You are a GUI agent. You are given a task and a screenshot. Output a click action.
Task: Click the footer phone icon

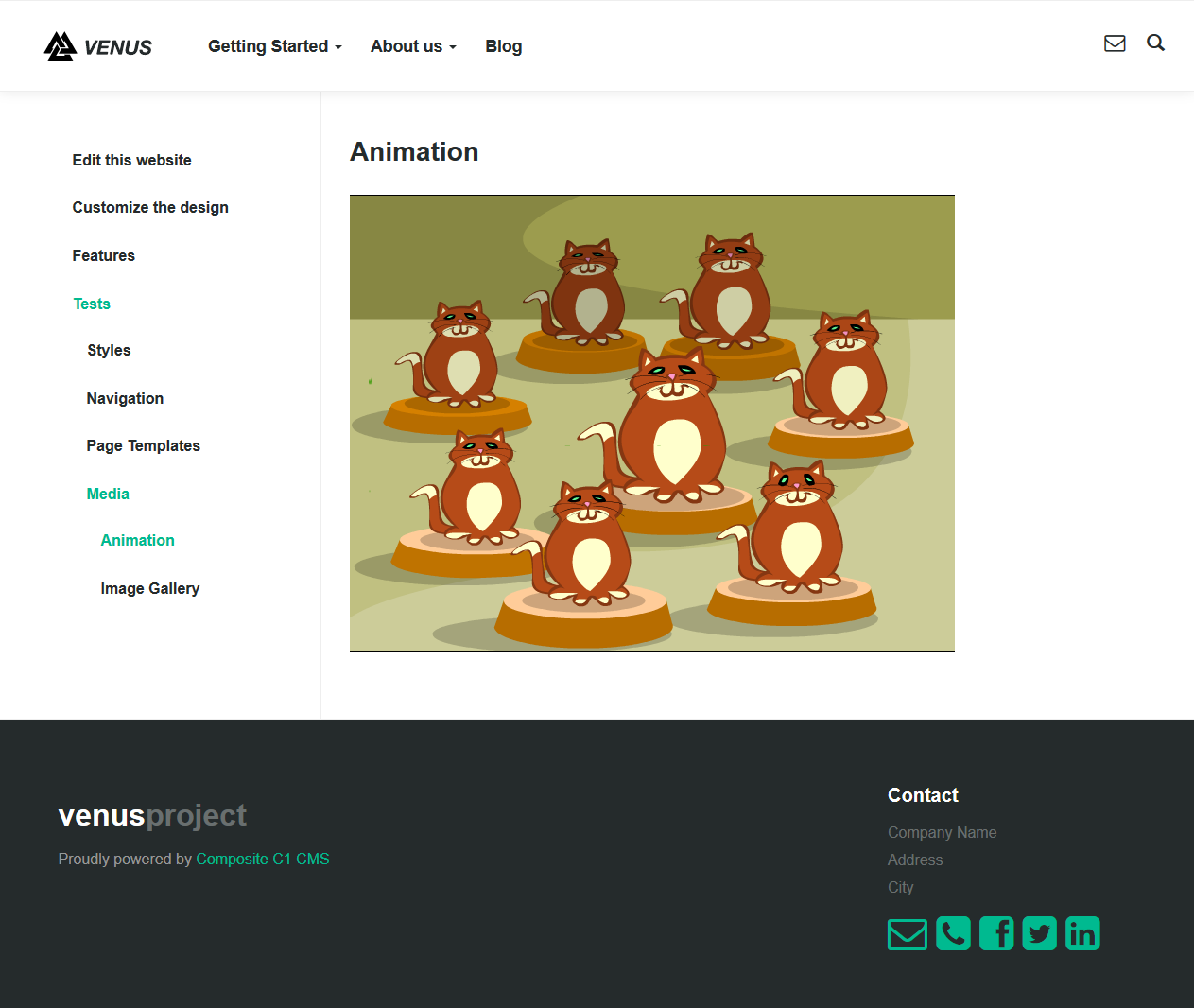tap(953, 934)
